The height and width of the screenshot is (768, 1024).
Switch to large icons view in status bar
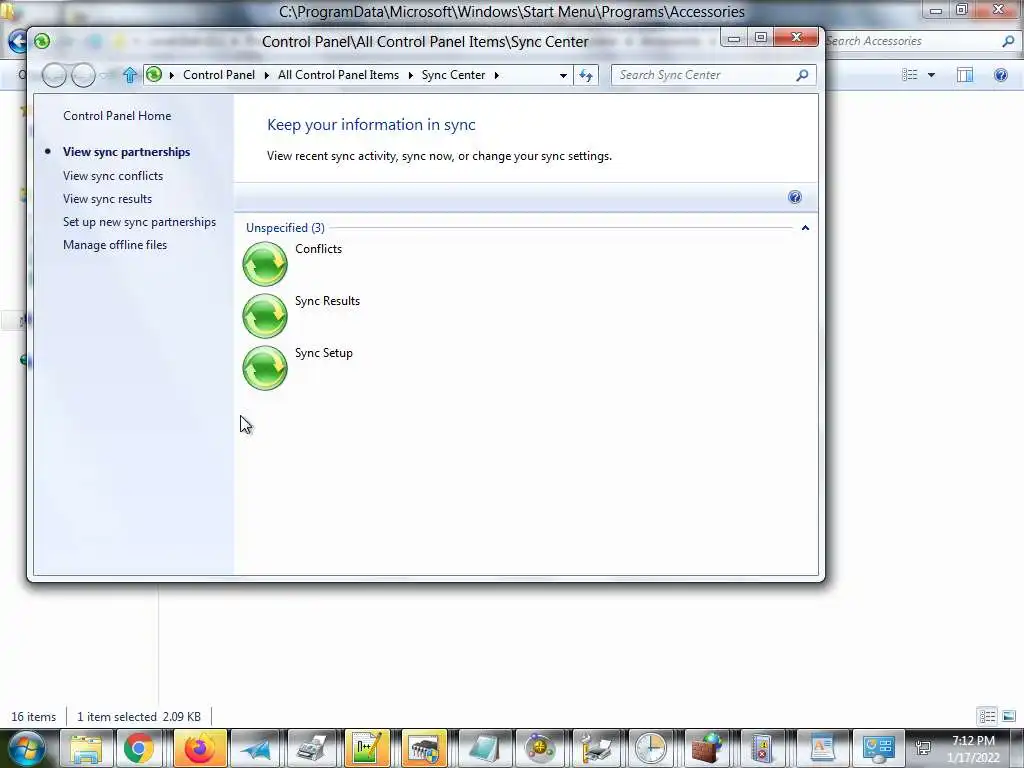(x=1008, y=716)
